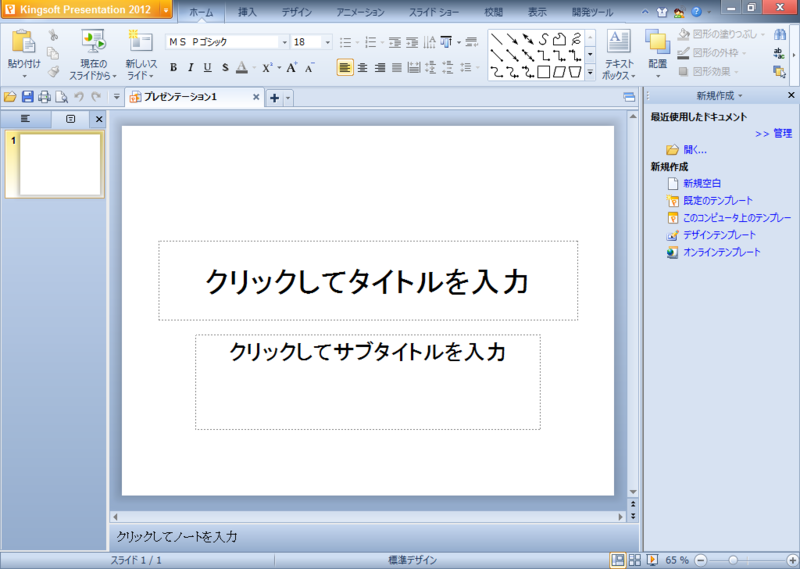Image resolution: width=800 pixels, height=569 pixels.
Task: Open the Help question mark icon
Action: pyautogui.click(x=696, y=12)
